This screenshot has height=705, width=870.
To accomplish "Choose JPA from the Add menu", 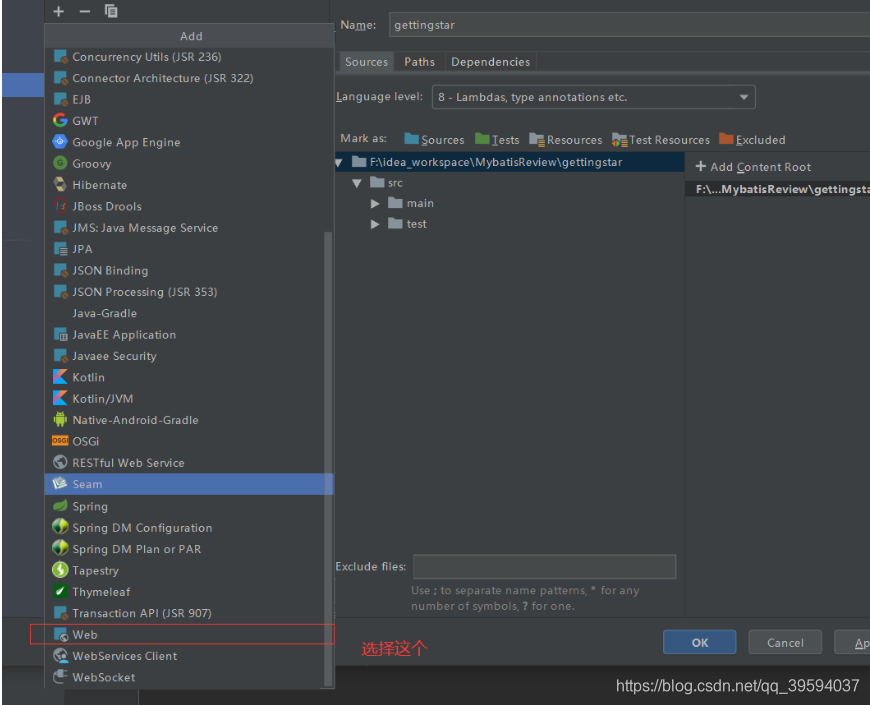I will pyautogui.click(x=189, y=249).
